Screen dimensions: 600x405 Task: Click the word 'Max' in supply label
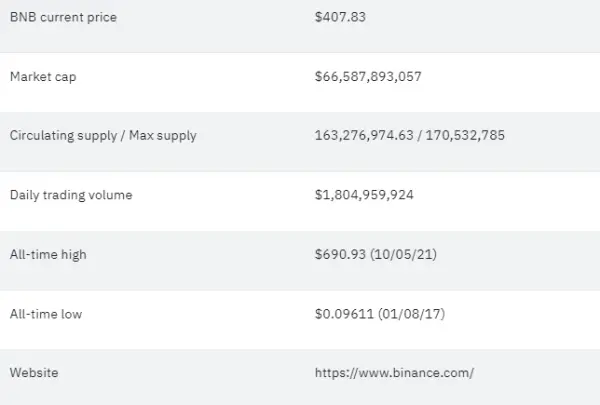141,135
